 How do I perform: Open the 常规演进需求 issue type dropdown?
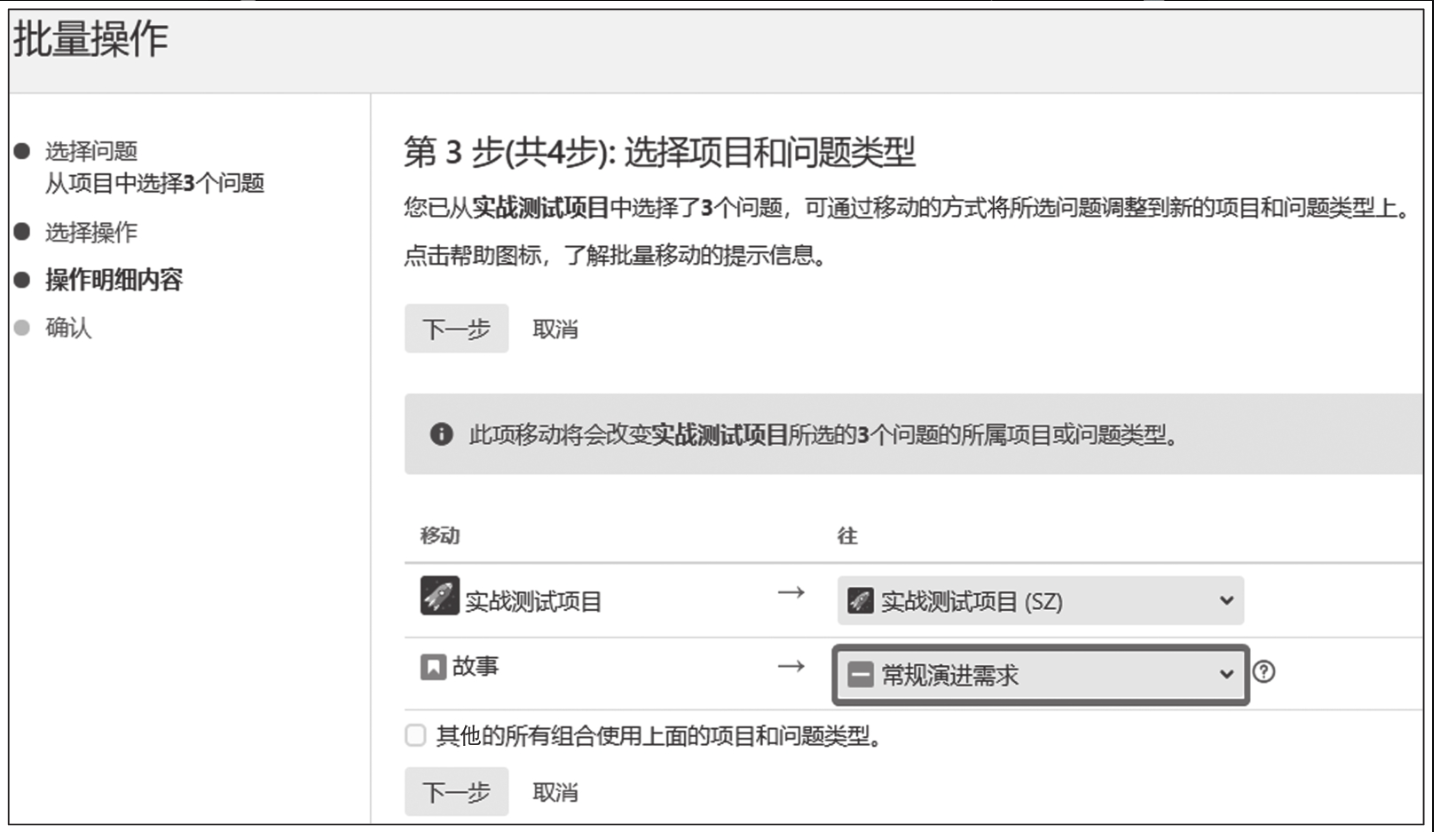[x=1040, y=675]
